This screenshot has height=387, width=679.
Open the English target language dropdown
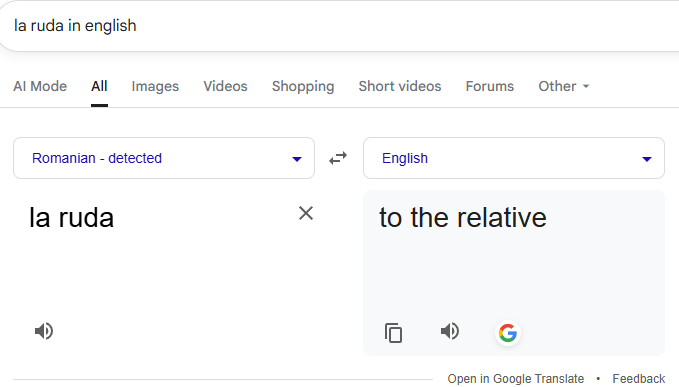coord(514,158)
